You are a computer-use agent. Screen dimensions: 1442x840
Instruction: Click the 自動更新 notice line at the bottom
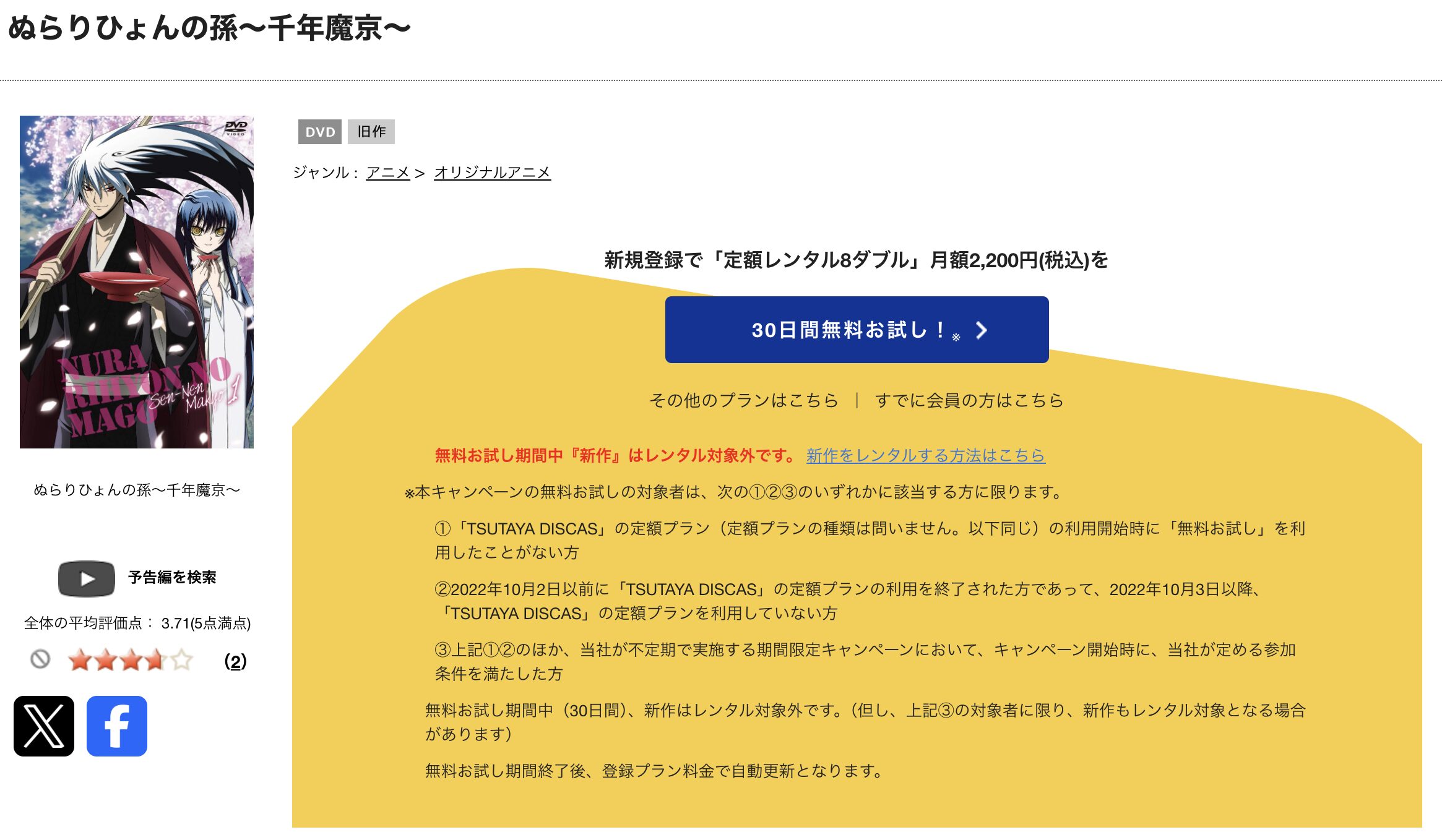click(654, 771)
